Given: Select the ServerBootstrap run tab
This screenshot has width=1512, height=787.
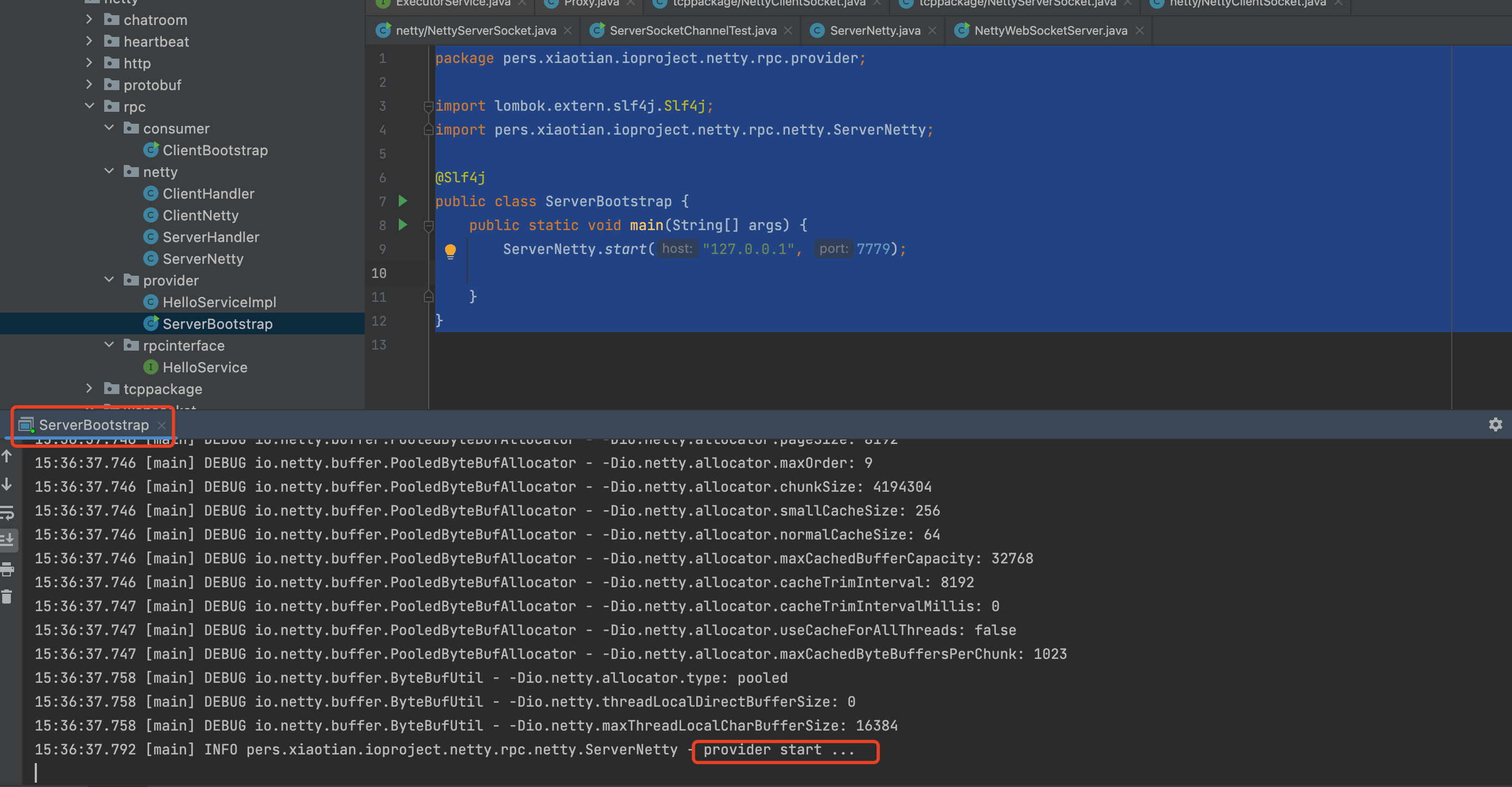Looking at the screenshot, I should click(x=93, y=425).
